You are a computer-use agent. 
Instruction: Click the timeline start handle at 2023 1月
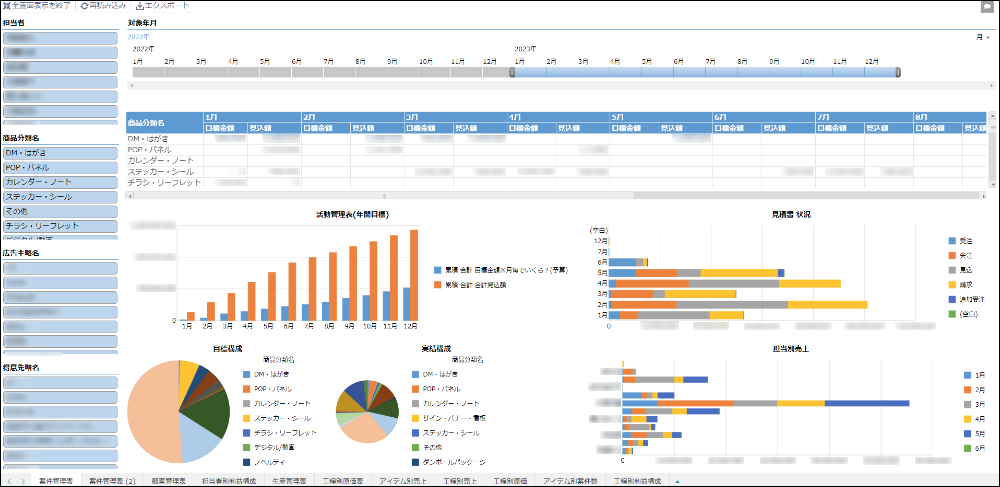(x=512, y=73)
